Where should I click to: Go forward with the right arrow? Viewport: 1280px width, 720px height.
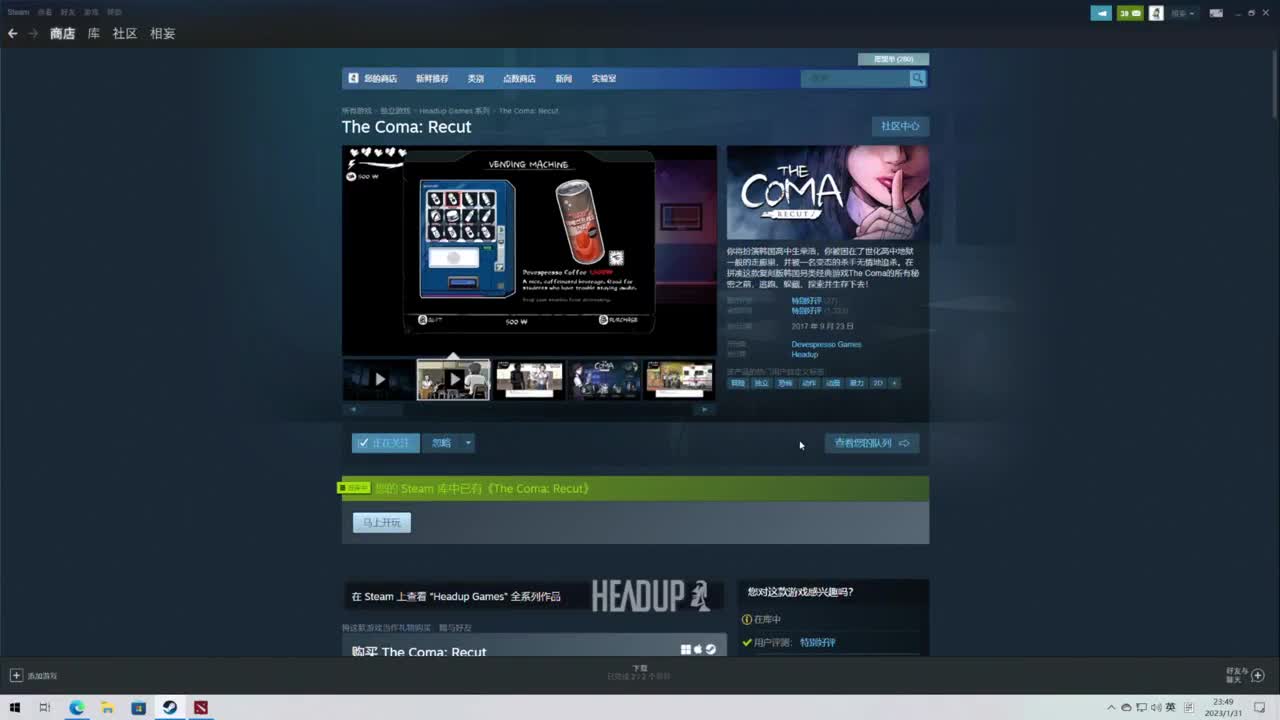(33, 33)
